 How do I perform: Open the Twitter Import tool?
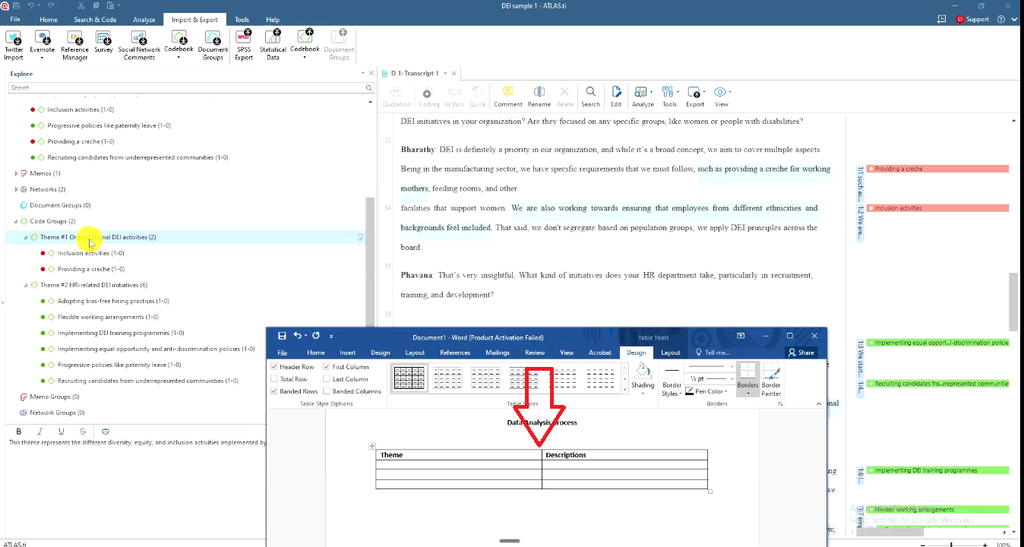click(x=13, y=44)
